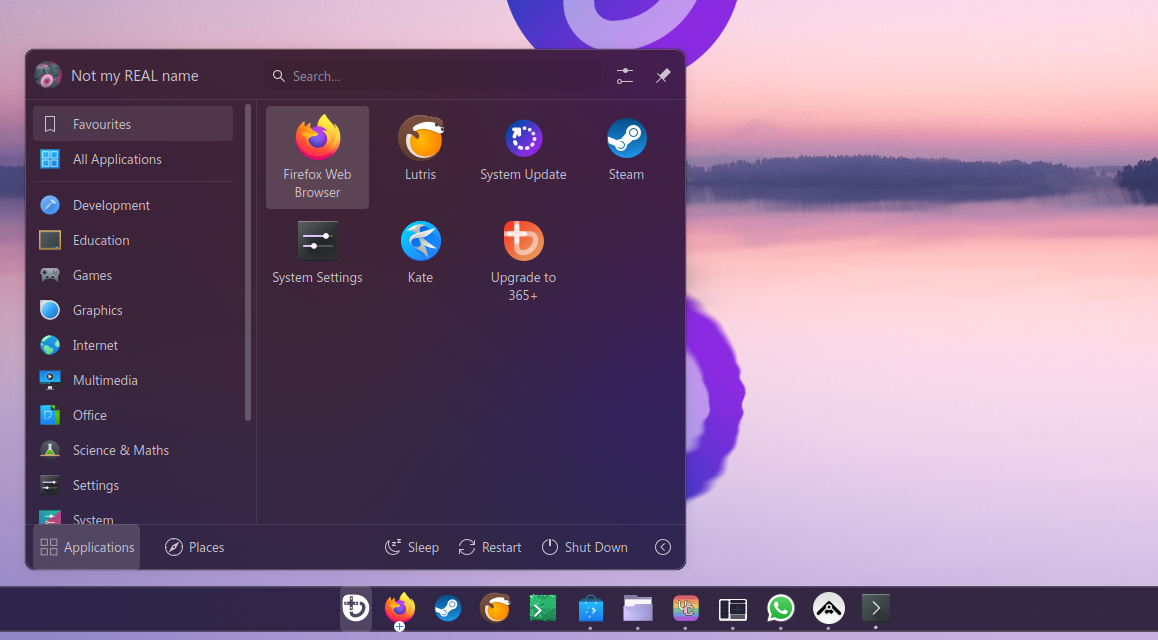Click the Upgrade to 365+ icon
Image resolution: width=1158 pixels, height=640 pixels.
[523, 251]
